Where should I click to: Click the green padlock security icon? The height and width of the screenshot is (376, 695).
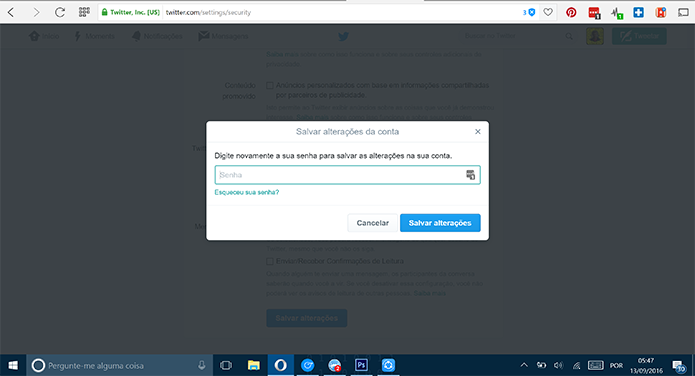[x=105, y=12]
